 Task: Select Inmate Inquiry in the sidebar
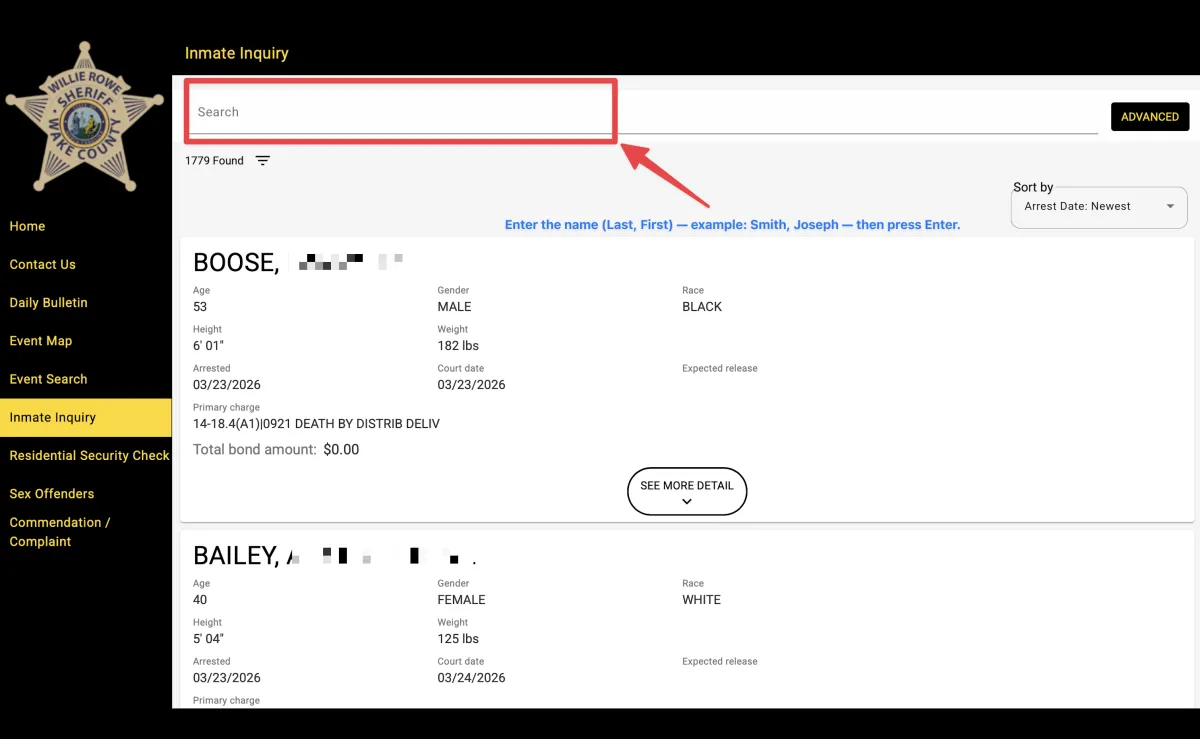click(x=86, y=417)
